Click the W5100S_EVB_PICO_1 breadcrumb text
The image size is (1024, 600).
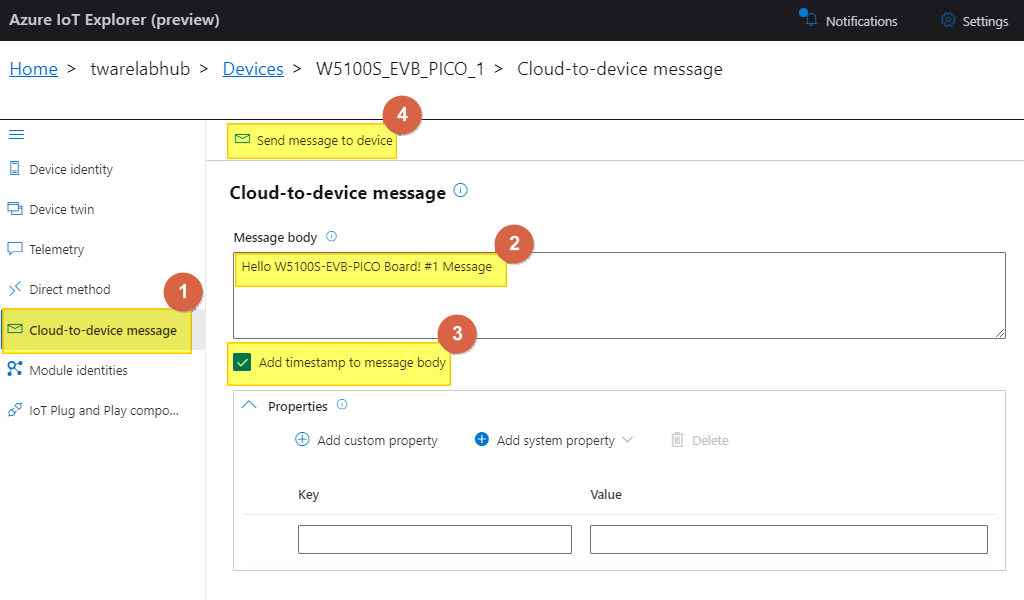(x=400, y=69)
